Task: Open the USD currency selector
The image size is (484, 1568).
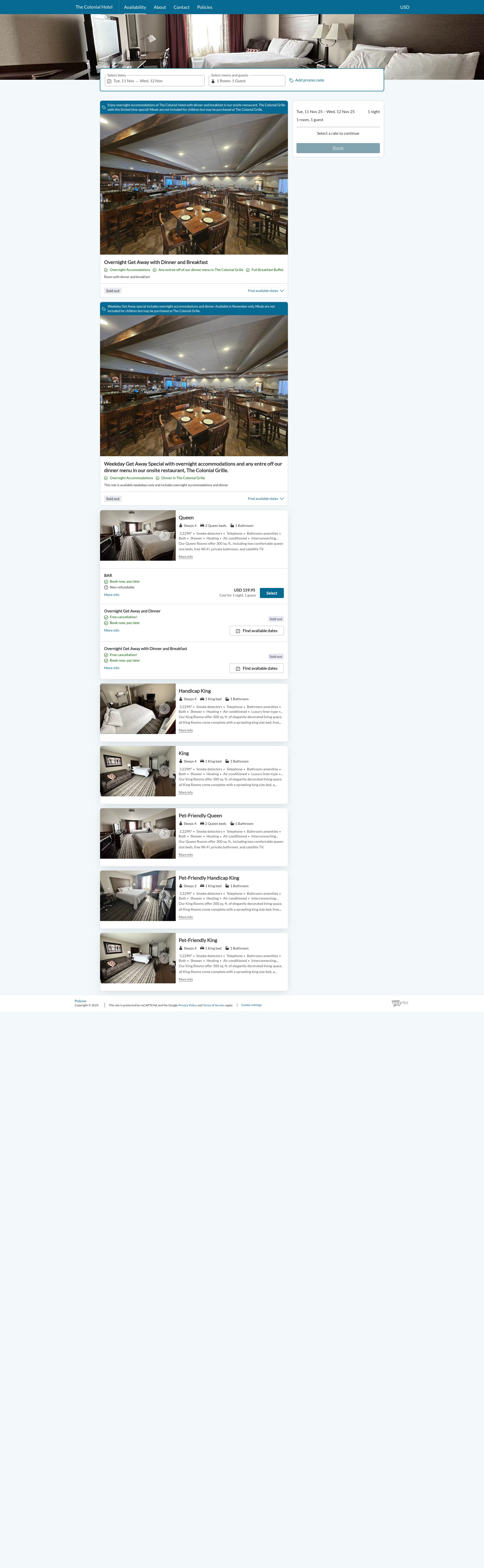Action: [404, 7]
